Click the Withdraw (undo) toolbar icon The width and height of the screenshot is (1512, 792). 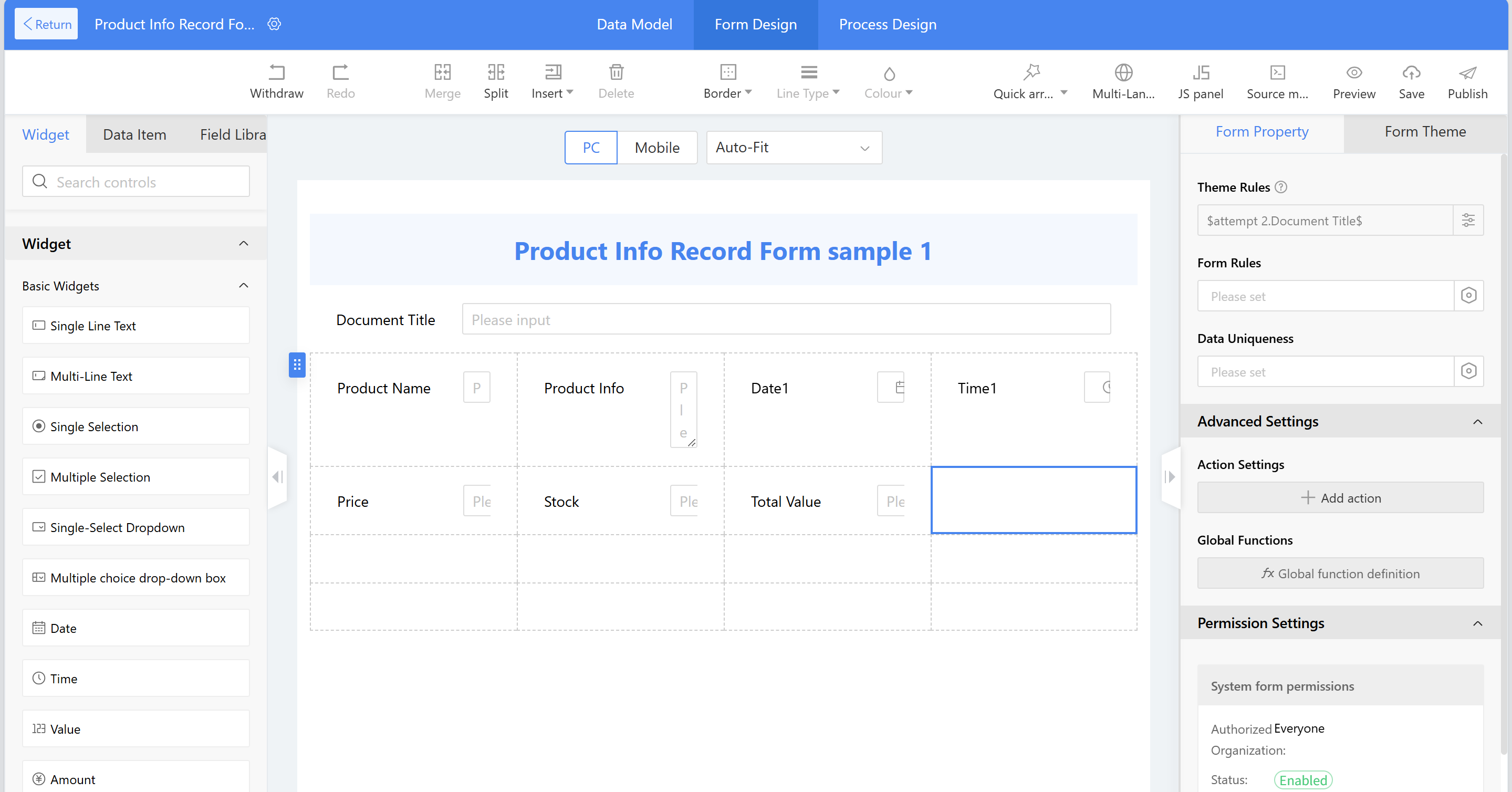click(276, 72)
